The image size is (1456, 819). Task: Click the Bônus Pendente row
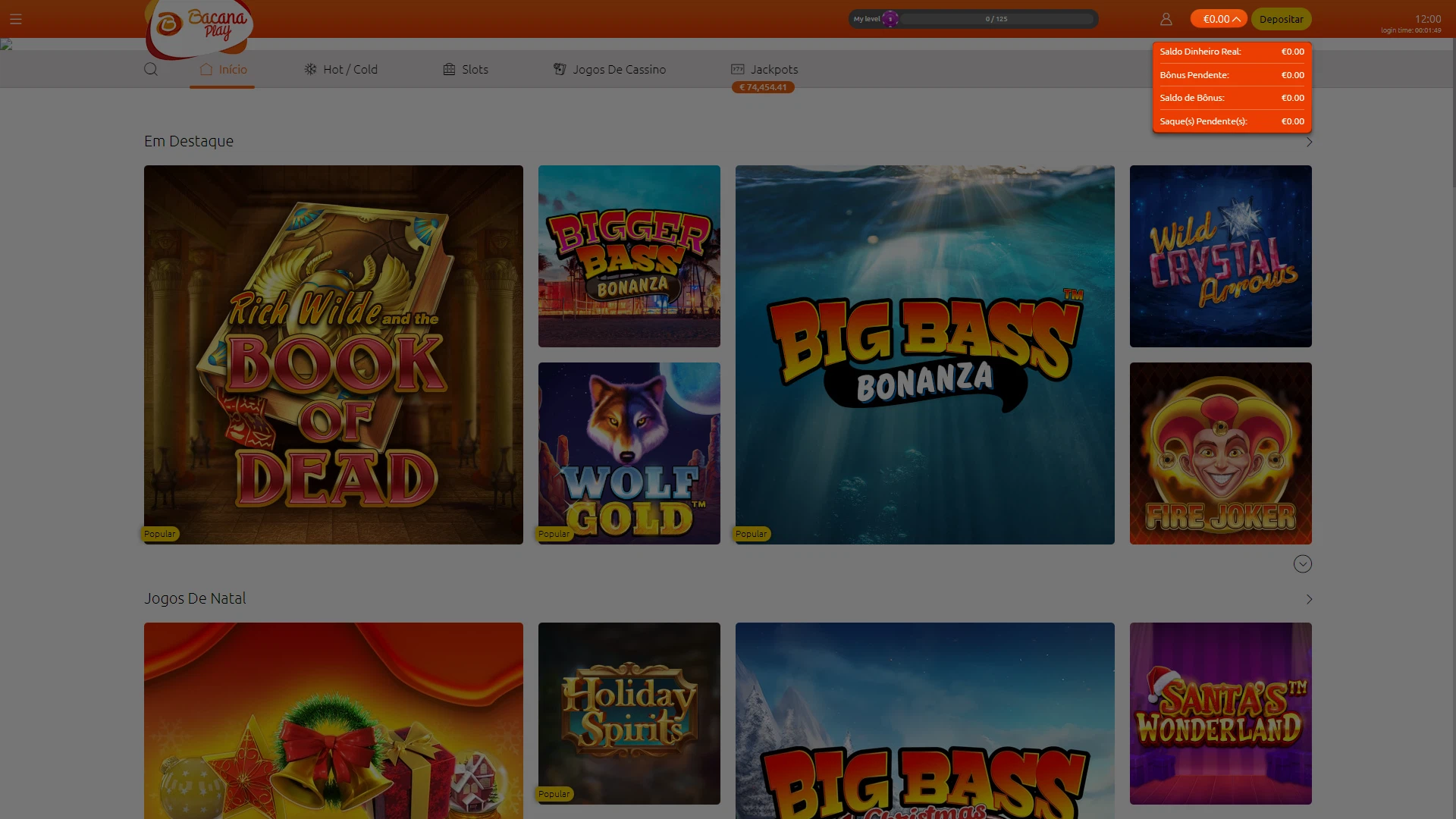coord(1232,75)
